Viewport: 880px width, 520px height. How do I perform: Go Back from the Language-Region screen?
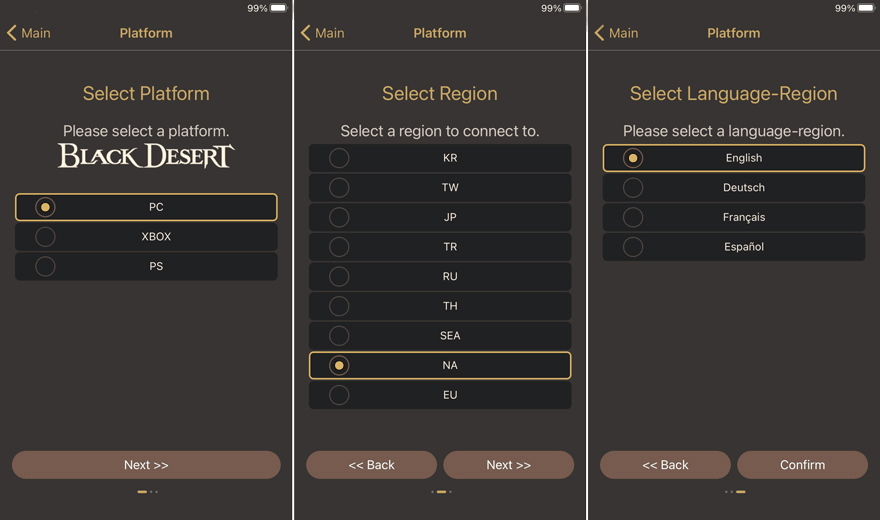coord(665,465)
